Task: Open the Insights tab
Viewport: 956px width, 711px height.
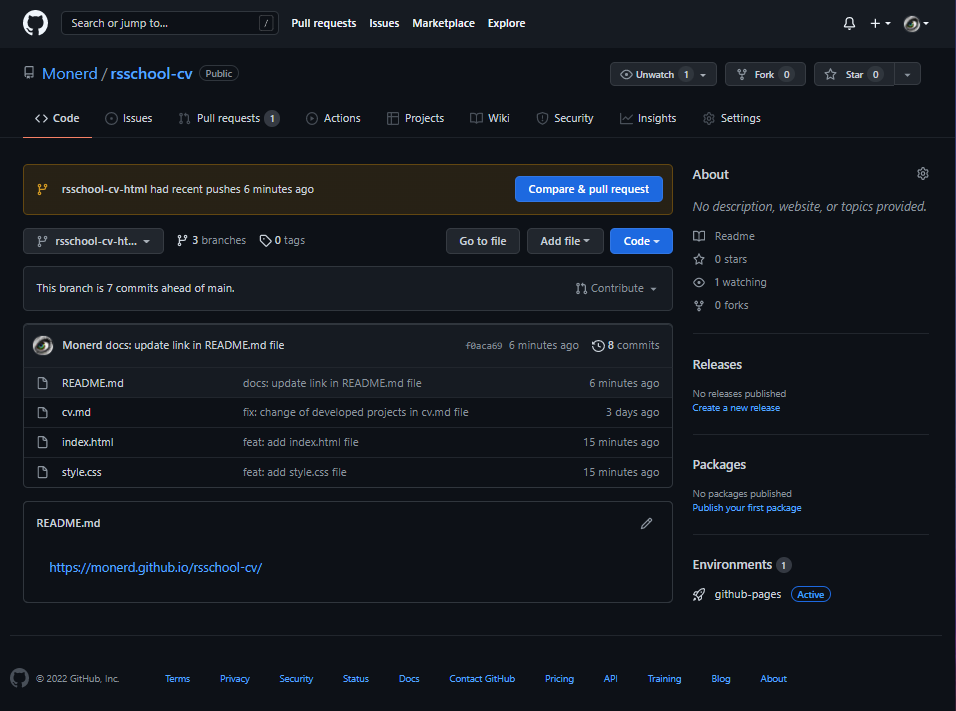Action: [647, 118]
